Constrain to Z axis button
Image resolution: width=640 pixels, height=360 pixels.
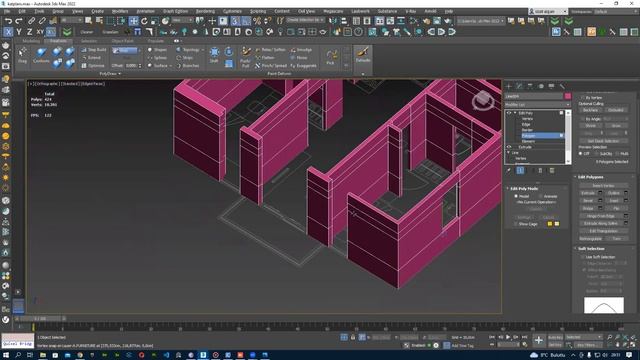(x=29, y=32)
